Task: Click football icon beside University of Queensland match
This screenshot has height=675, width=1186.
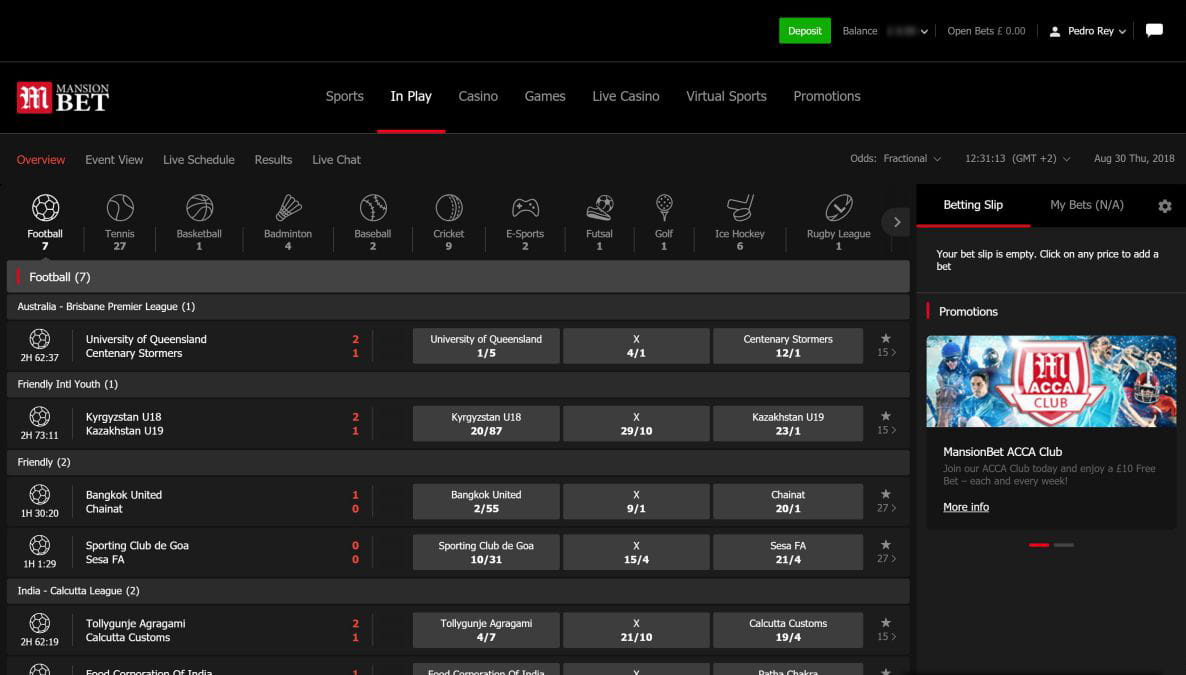Action: click(x=39, y=338)
